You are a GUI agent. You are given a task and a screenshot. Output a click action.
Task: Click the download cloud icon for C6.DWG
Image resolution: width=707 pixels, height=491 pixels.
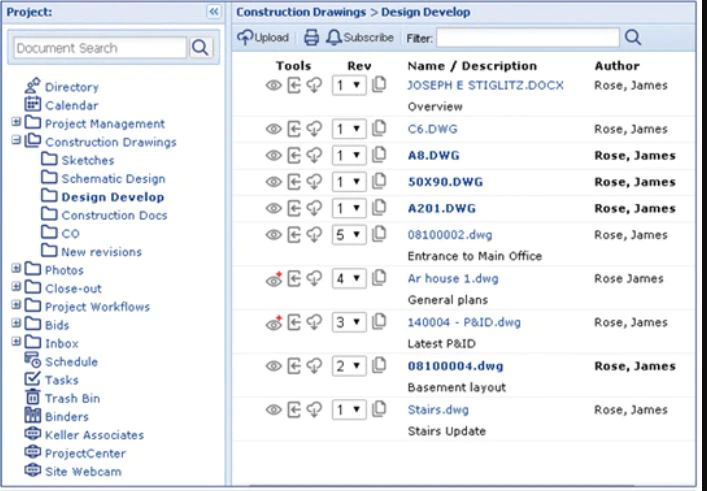(x=314, y=129)
